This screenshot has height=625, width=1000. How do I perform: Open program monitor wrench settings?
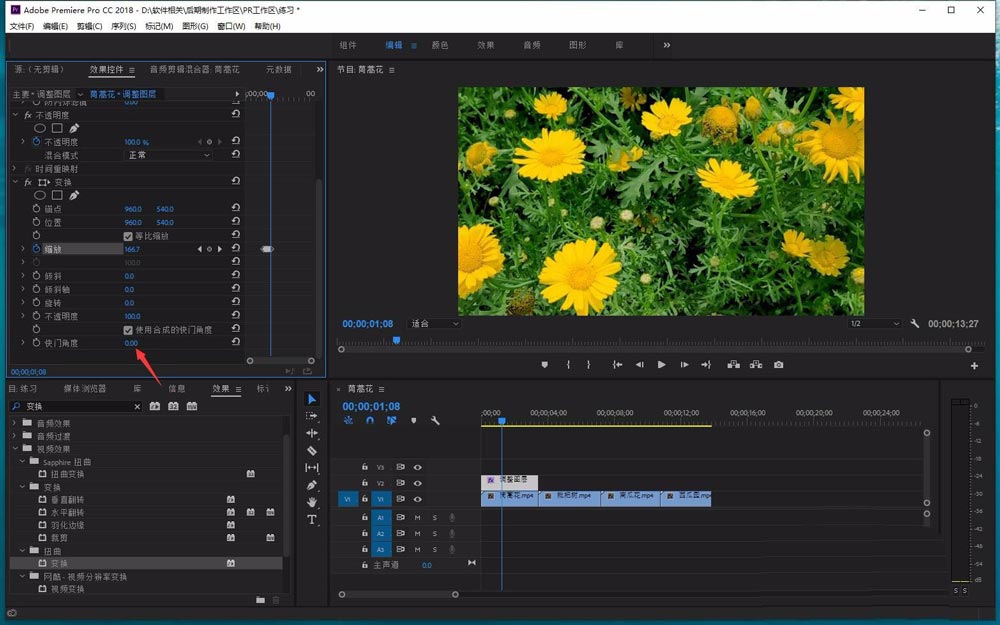(915, 324)
